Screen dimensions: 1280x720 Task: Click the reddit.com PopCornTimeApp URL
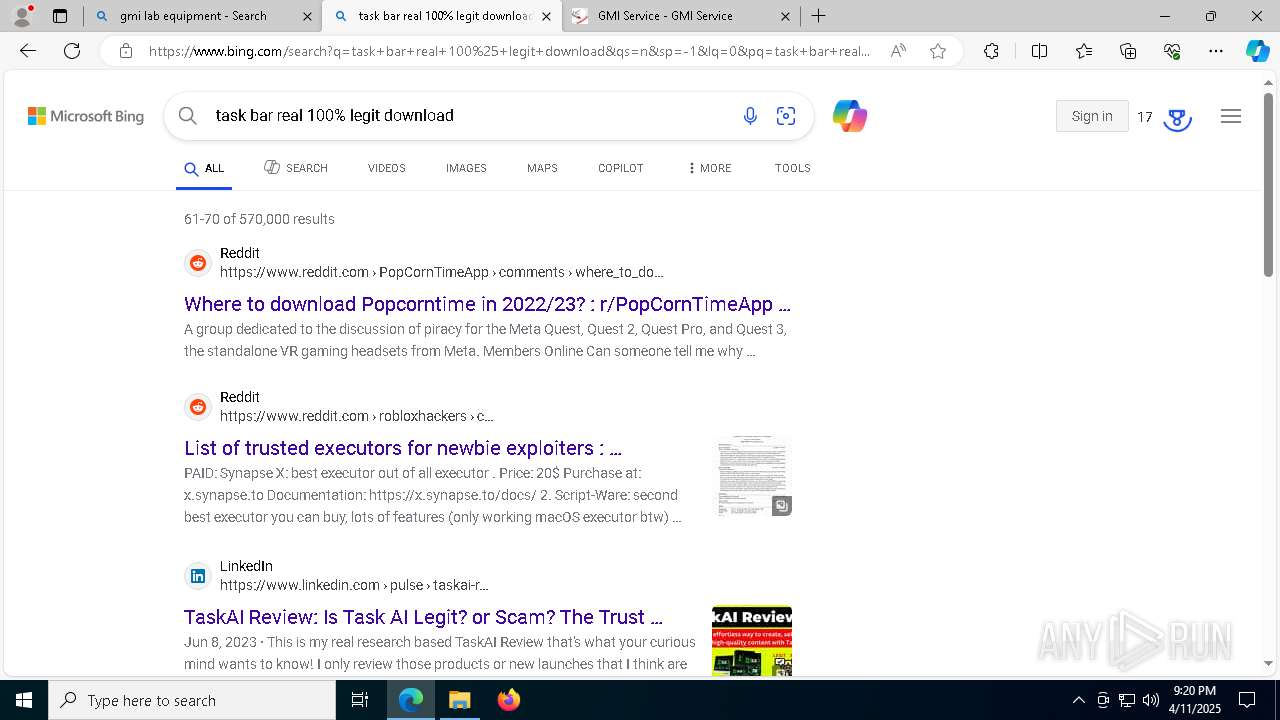point(441,272)
